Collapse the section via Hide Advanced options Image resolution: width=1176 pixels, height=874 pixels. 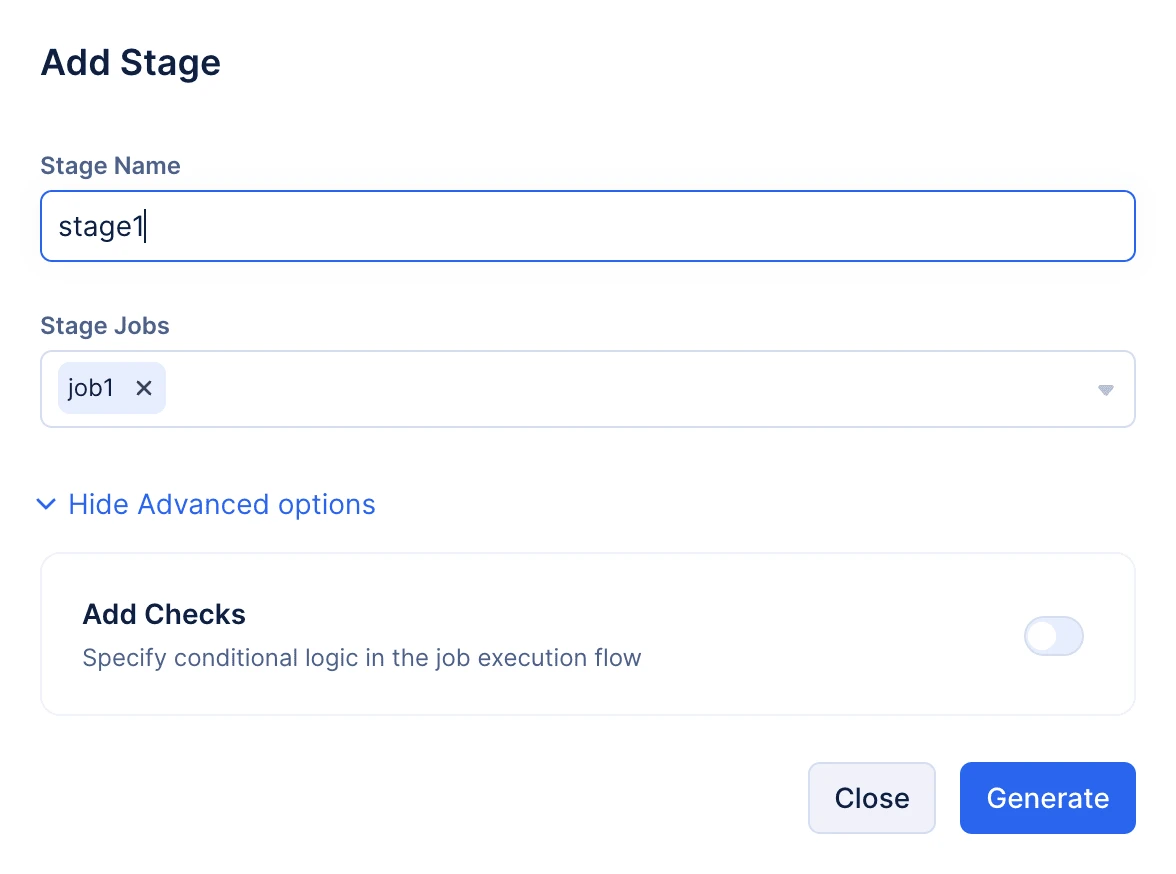pyautogui.click(x=222, y=504)
